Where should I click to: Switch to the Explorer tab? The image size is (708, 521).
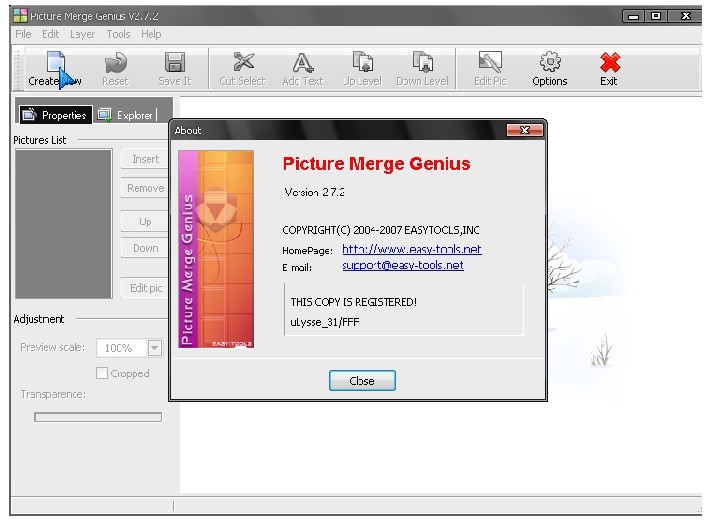click(126, 115)
